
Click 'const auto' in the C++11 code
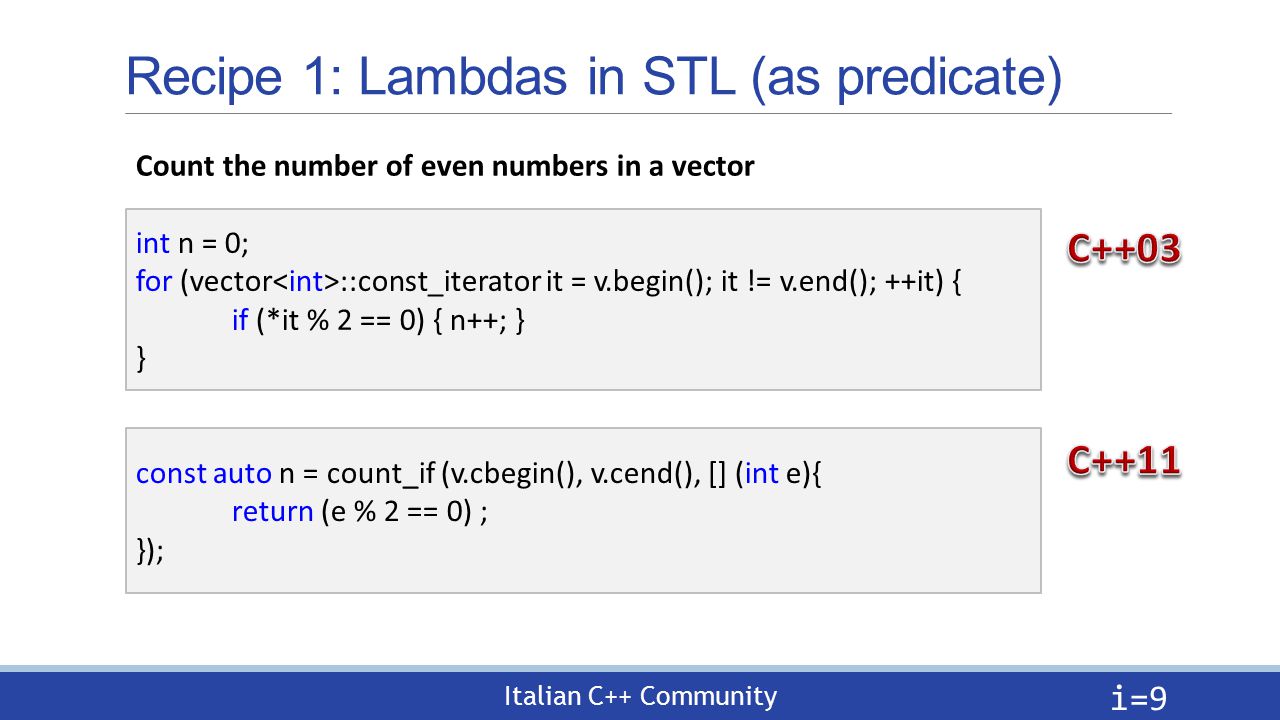tap(204, 473)
